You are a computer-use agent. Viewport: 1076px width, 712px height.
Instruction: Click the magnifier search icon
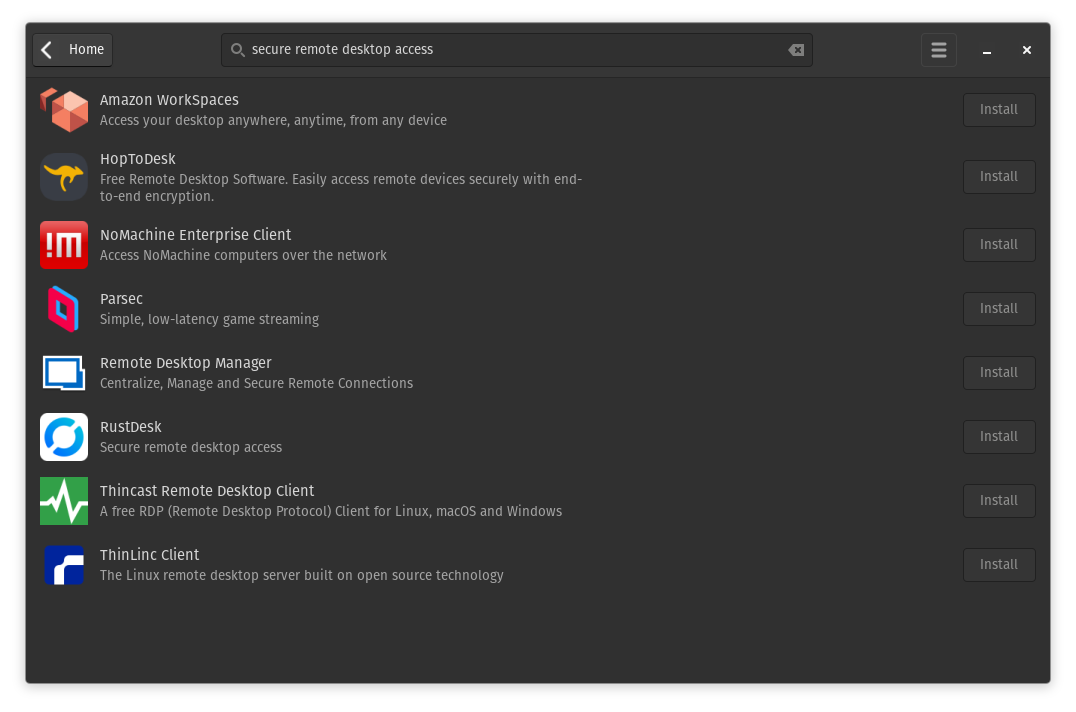(237, 50)
